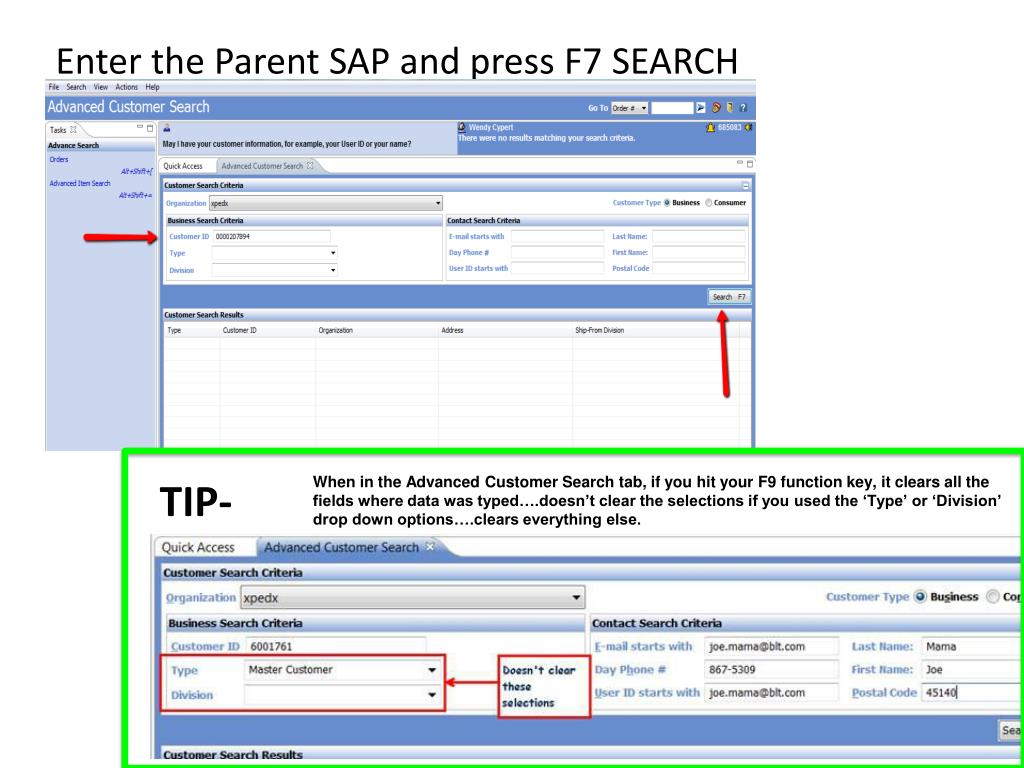Click the alert bell icon near 685083
Screen dimensions: 1024x768
pos(711,128)
